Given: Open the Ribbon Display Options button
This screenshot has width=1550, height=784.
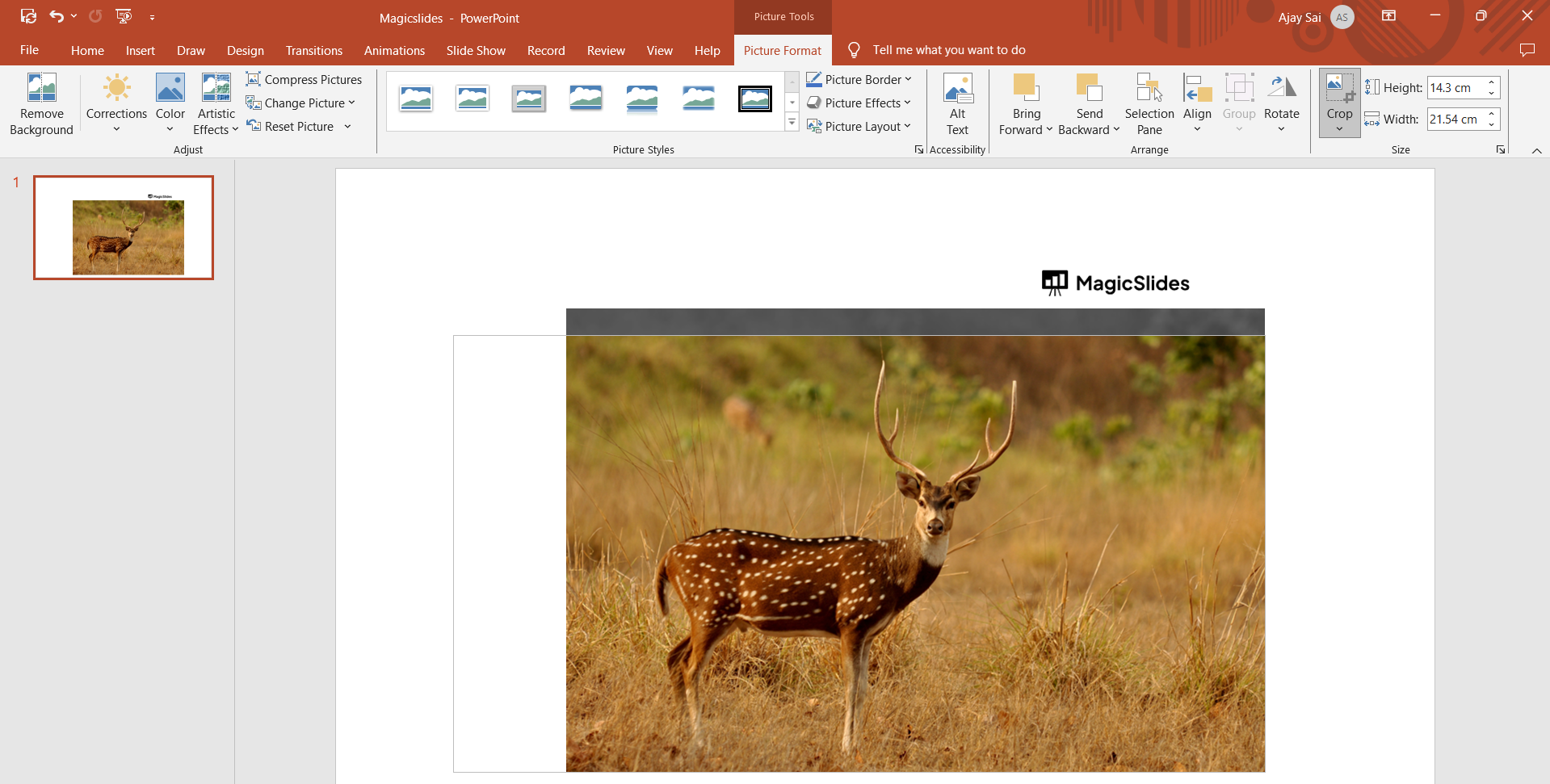Looking at the screenshot, I should pos(1388,16).
